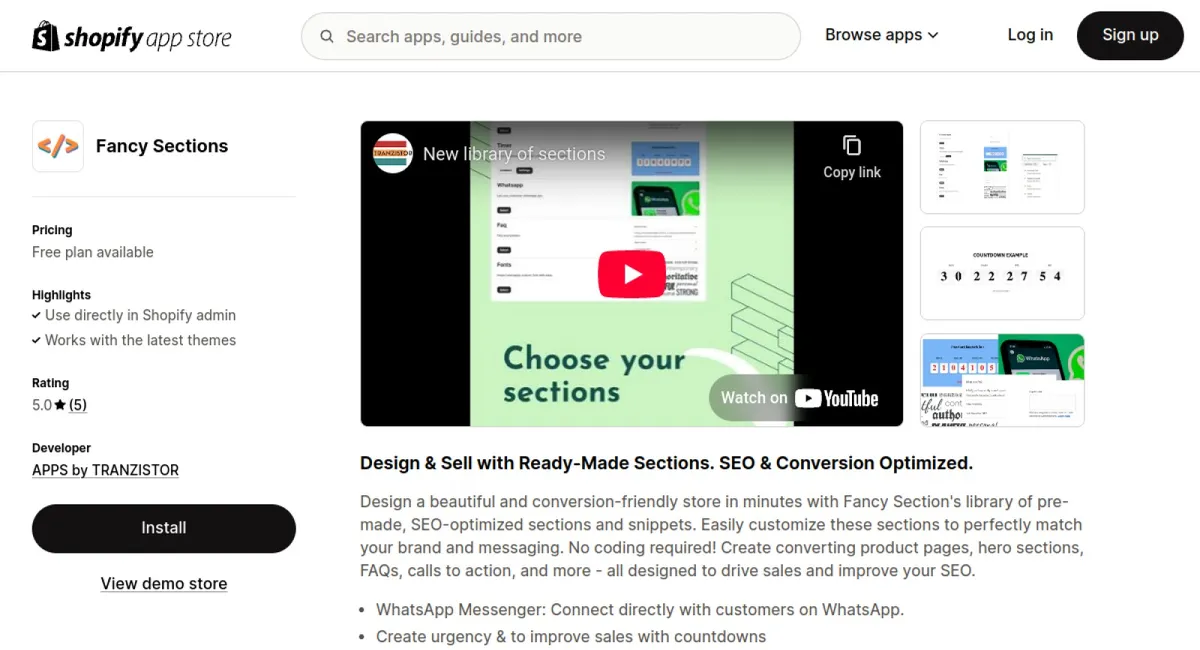Install the Fancy Sections app
The width and height of the screenshot is (1200, 650).
click(x=164, y=528)
